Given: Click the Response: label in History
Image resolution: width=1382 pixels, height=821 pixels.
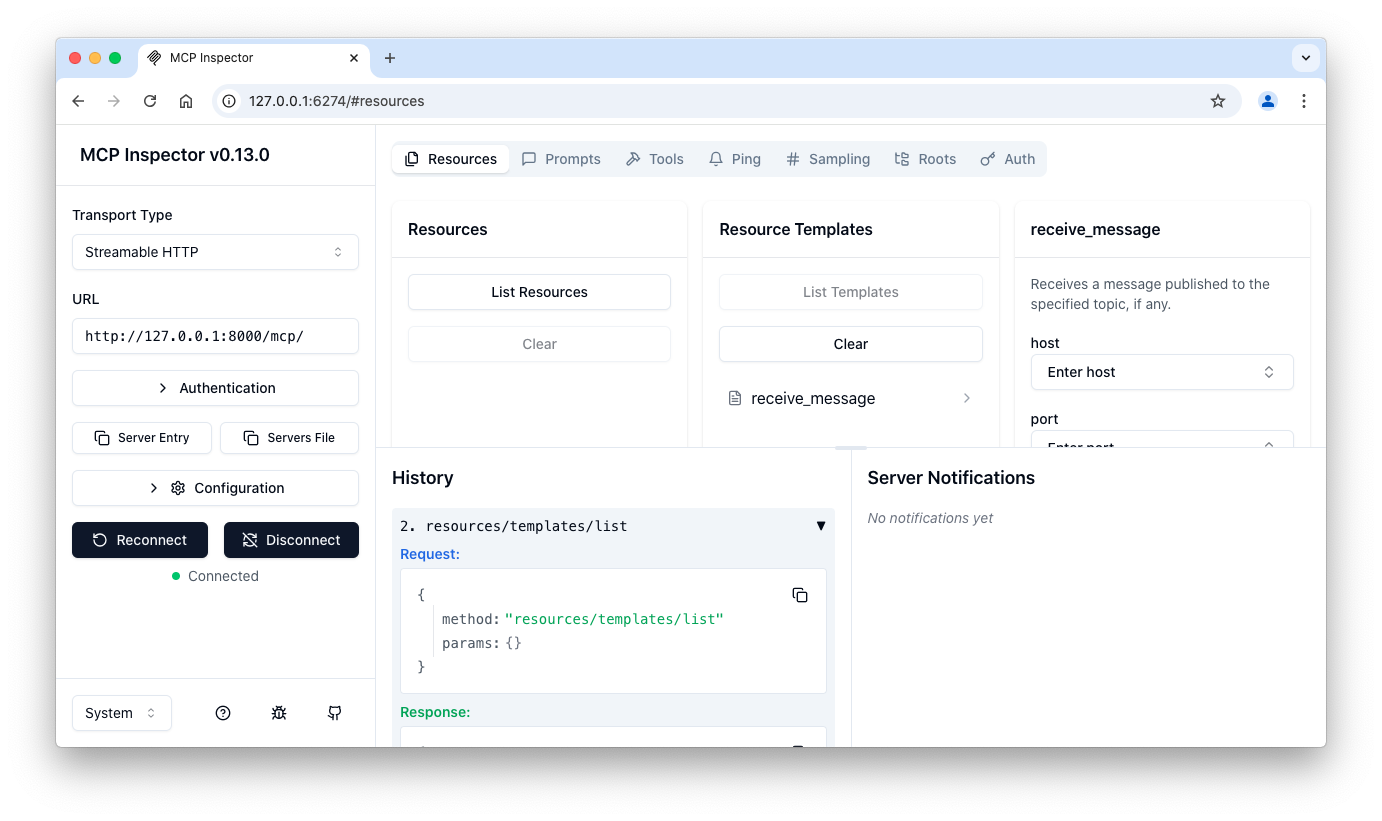Looking at the screenshot, I should click(x=435, y=712).
